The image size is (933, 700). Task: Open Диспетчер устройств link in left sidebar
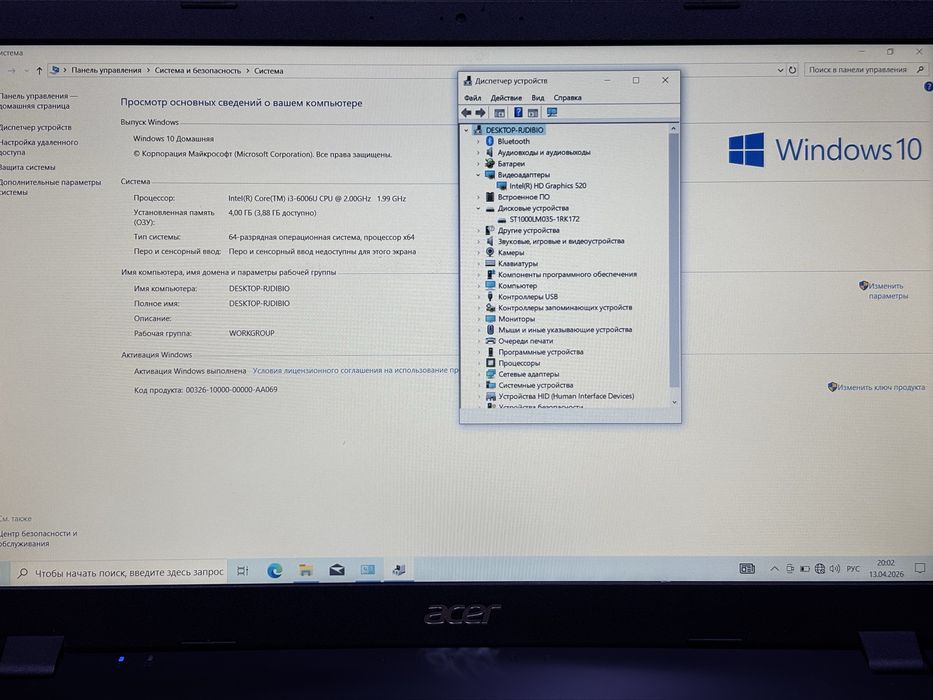click(35, 127)
